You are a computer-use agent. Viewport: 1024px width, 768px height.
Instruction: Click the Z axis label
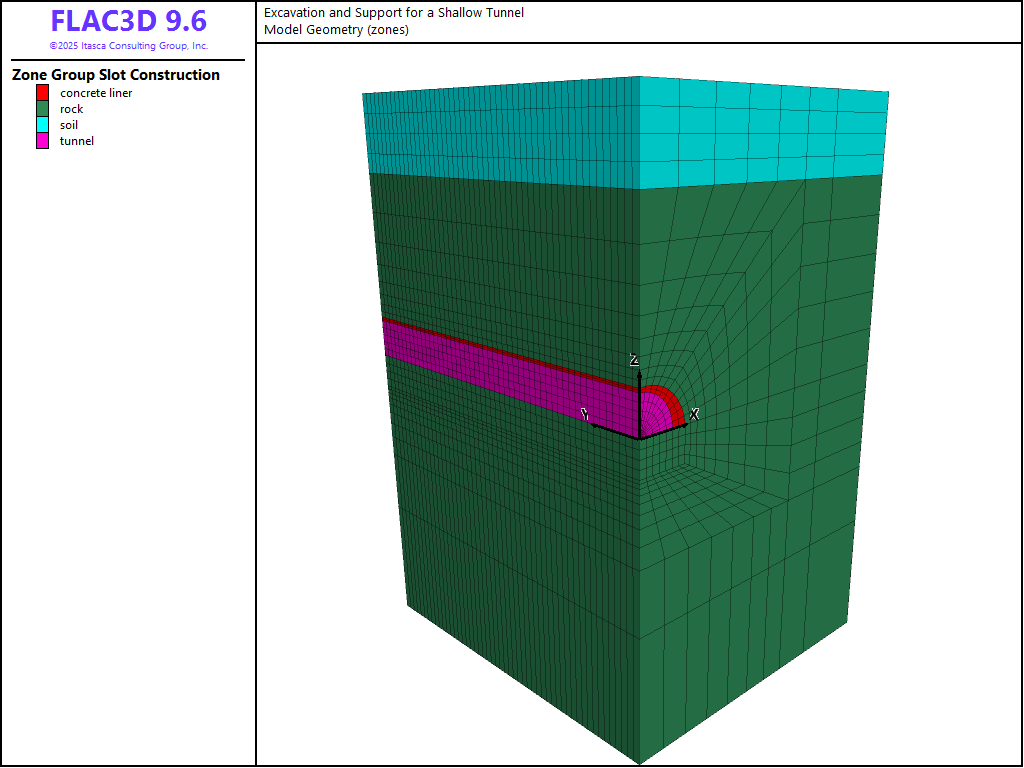(x=633, y=360)
